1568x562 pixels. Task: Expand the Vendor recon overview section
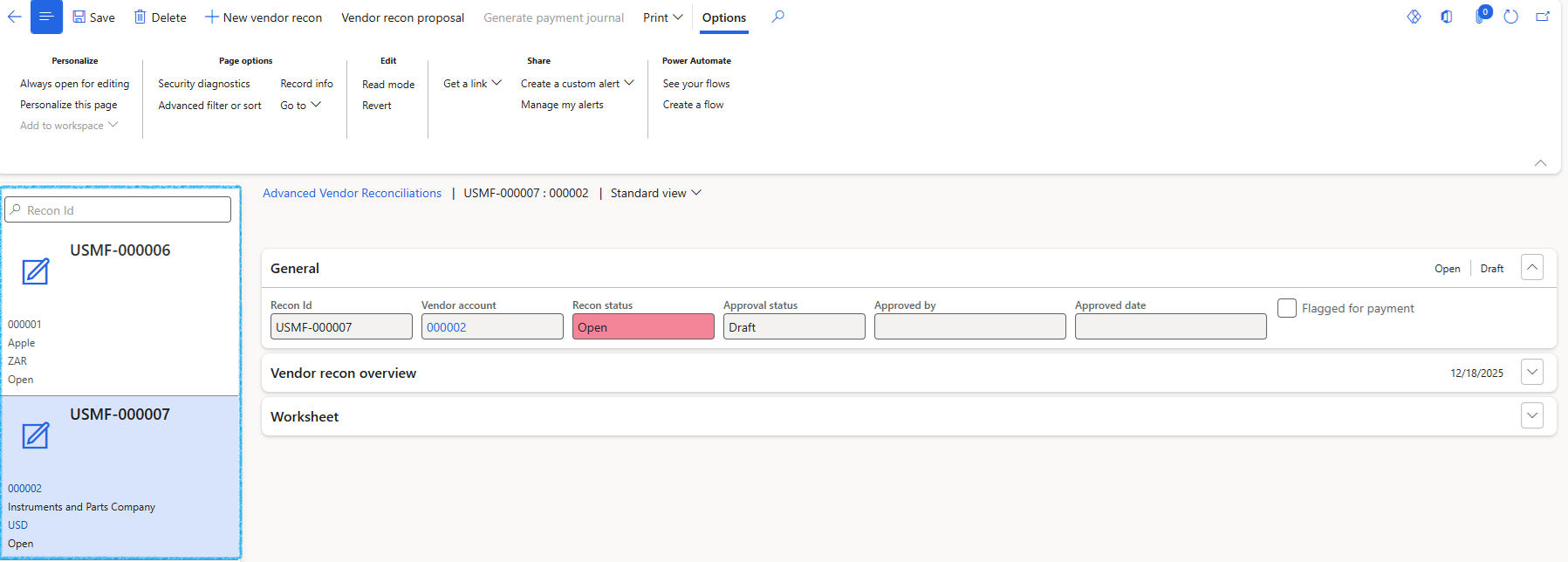[1531, 373]
